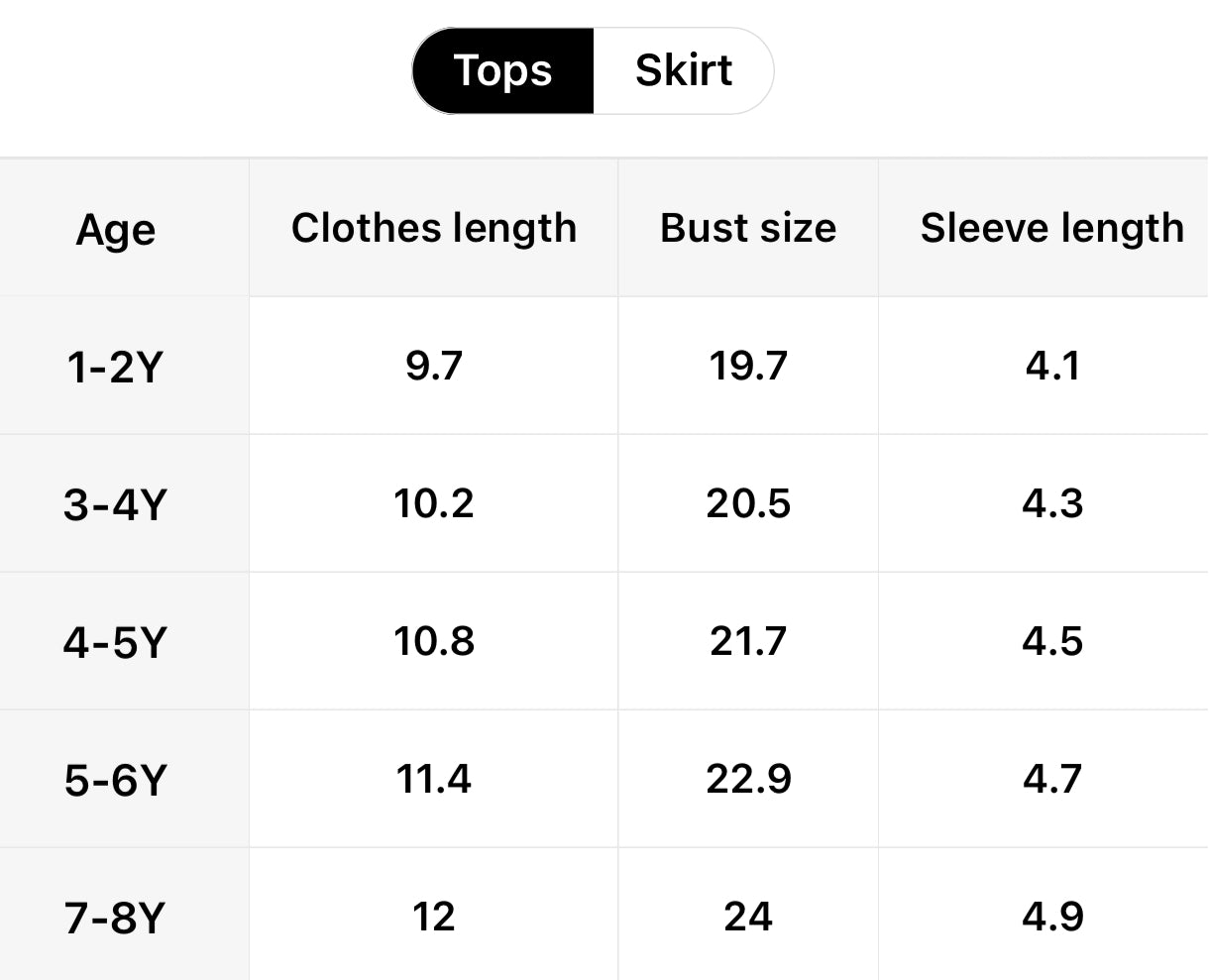This screenshot has width=1209, height=980.
Task: Click the 10.8 clothes length cell
Action: pyautogui.click(x=433, y=641)
